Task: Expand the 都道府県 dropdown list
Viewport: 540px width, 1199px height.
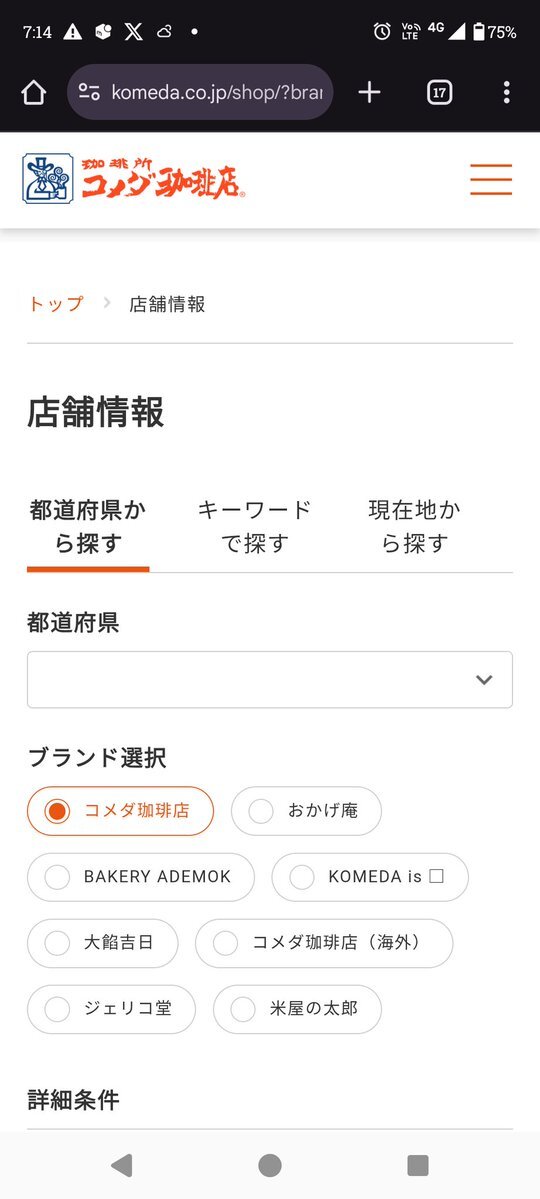Action: (x=270, y=680)
